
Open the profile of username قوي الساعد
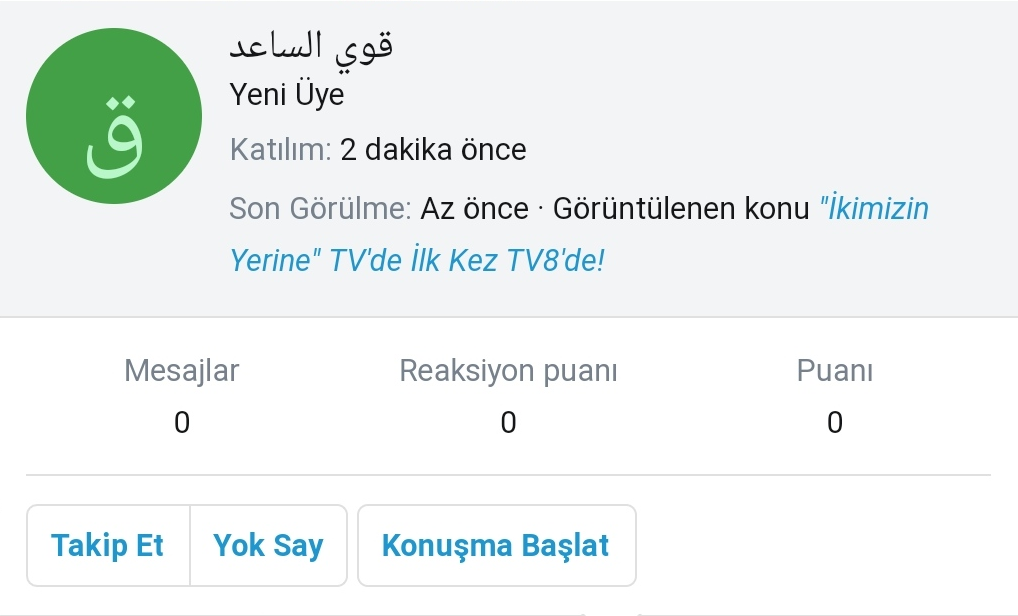310,46
